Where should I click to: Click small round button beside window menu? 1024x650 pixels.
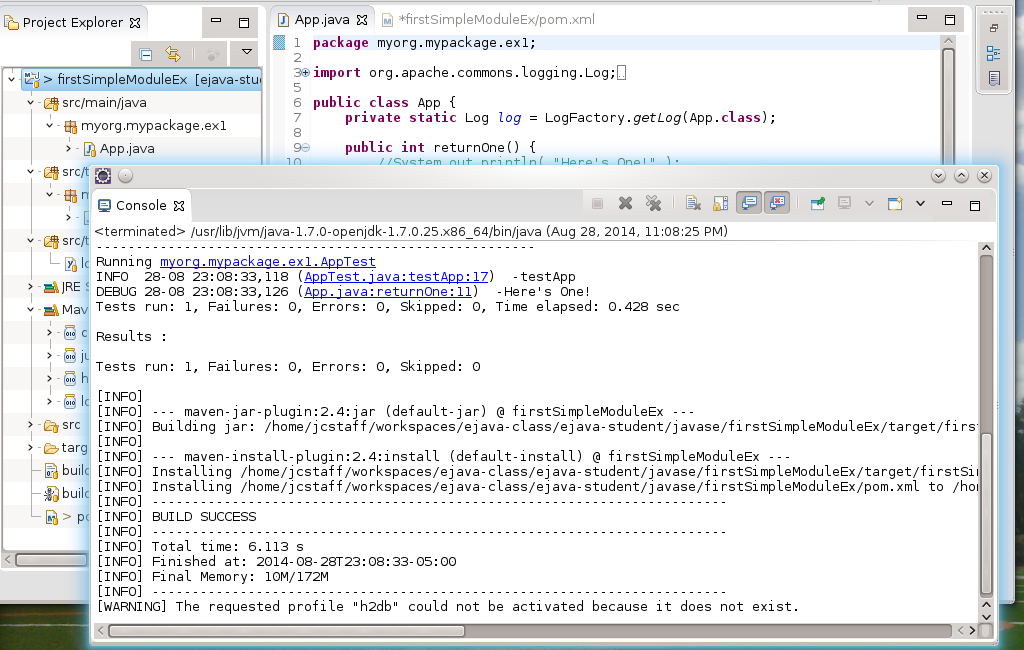click(126, 175)
